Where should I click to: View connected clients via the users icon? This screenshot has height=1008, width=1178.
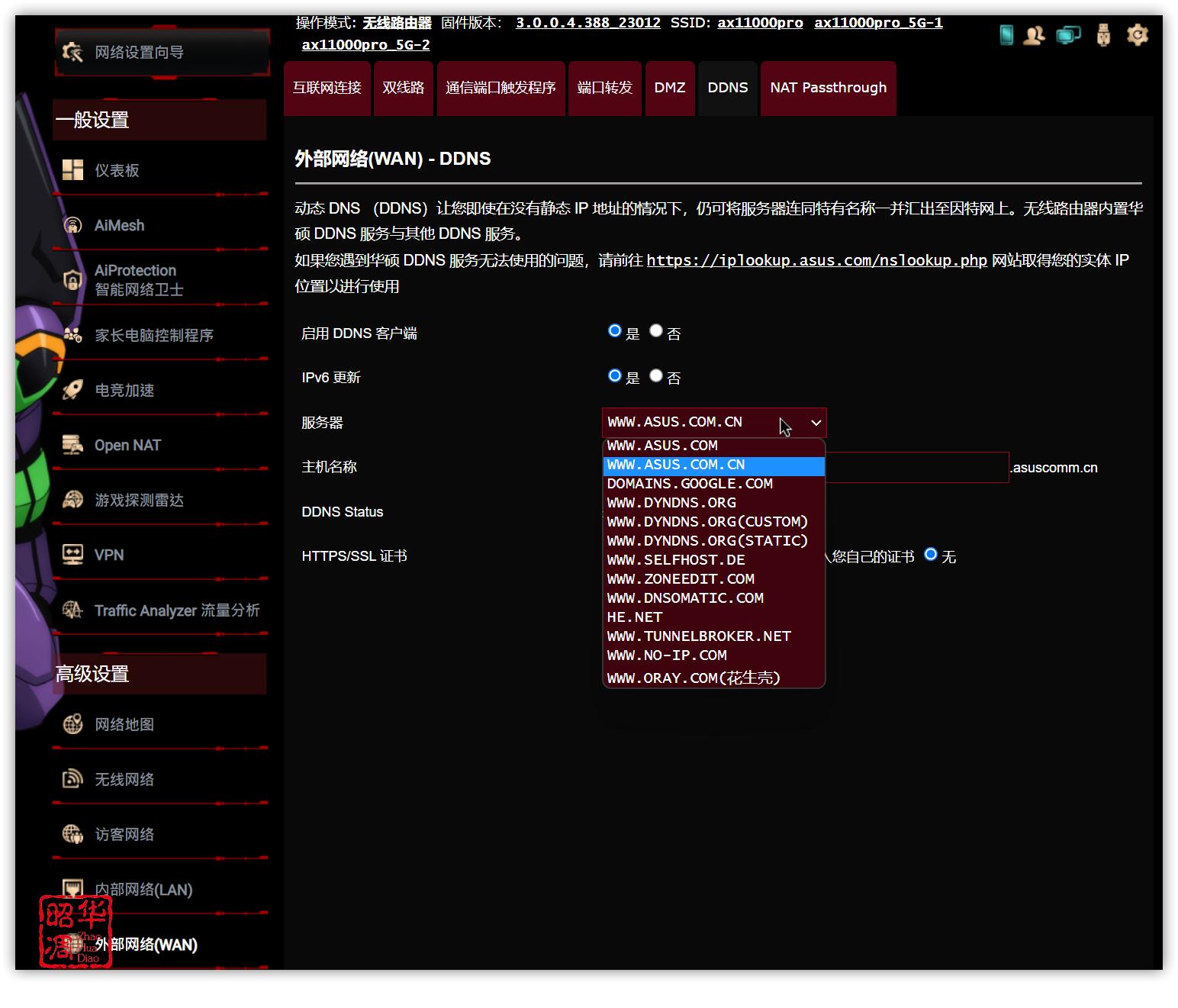point(1035,34)
